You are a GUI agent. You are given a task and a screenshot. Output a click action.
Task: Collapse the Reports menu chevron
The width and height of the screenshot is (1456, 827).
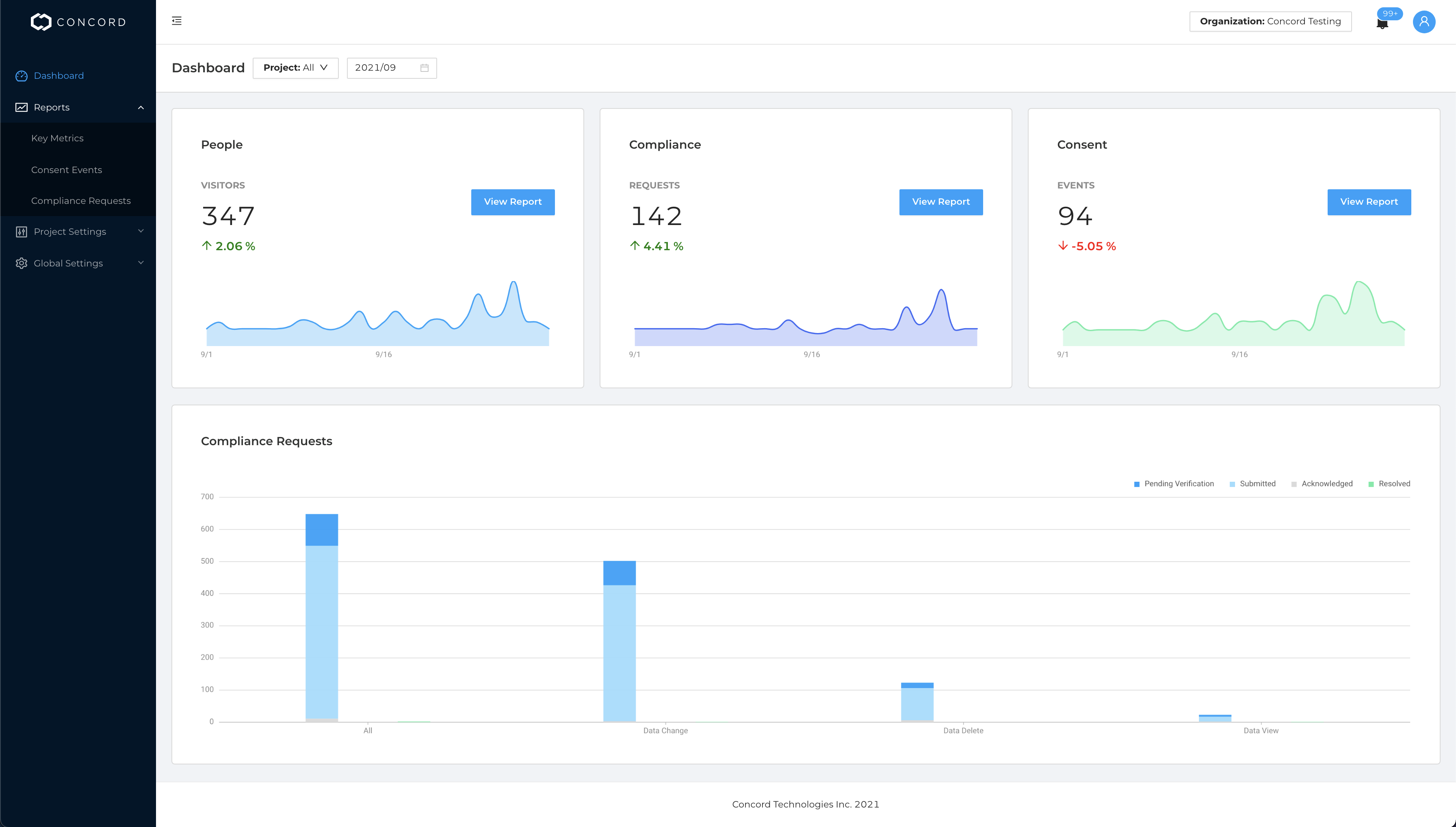(x=141, y=107)
